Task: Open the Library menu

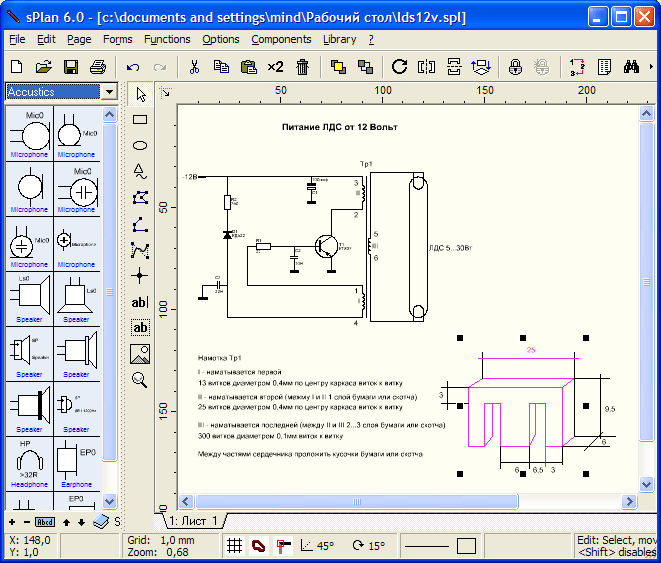Action: click(x=340, y=39)
